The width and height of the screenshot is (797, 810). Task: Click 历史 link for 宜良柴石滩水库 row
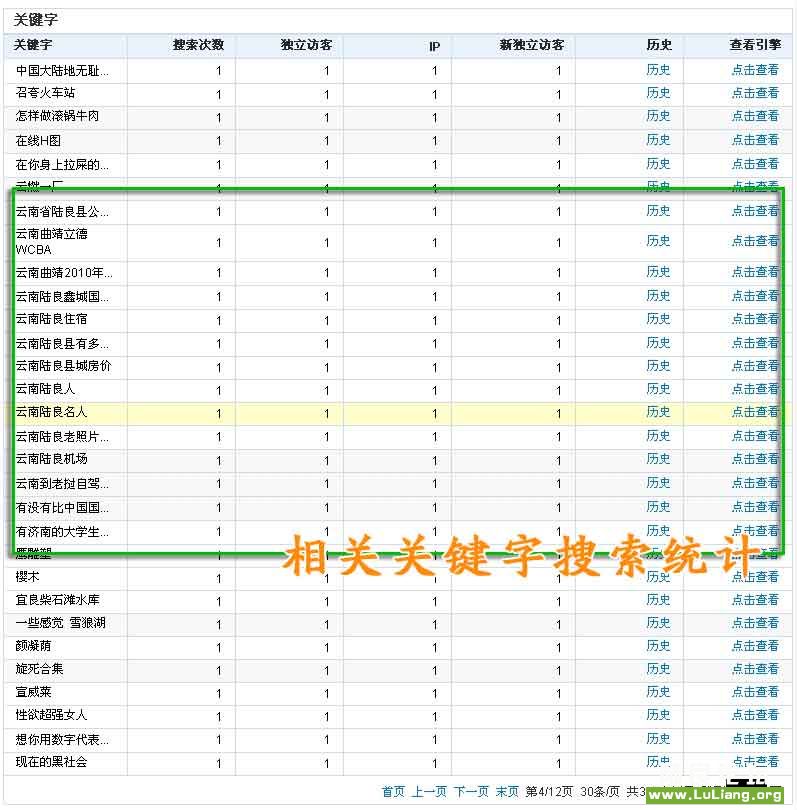(658, 600)
